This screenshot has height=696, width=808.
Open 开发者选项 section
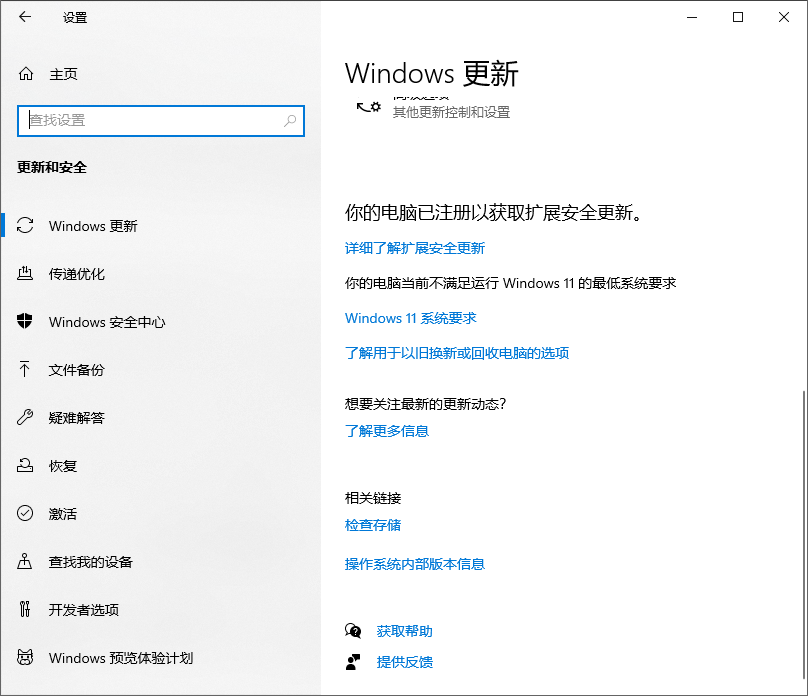pyautogui.click(x=160, y=609)
